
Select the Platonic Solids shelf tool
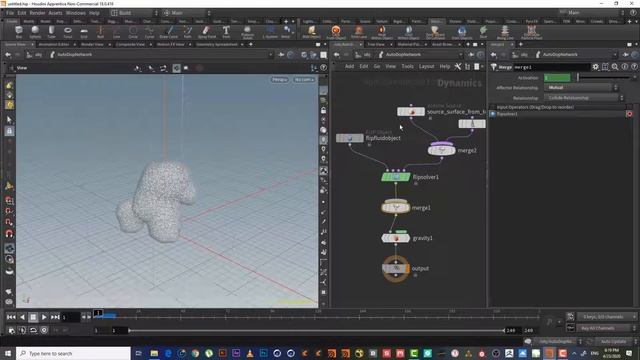(x=247, y=31)
